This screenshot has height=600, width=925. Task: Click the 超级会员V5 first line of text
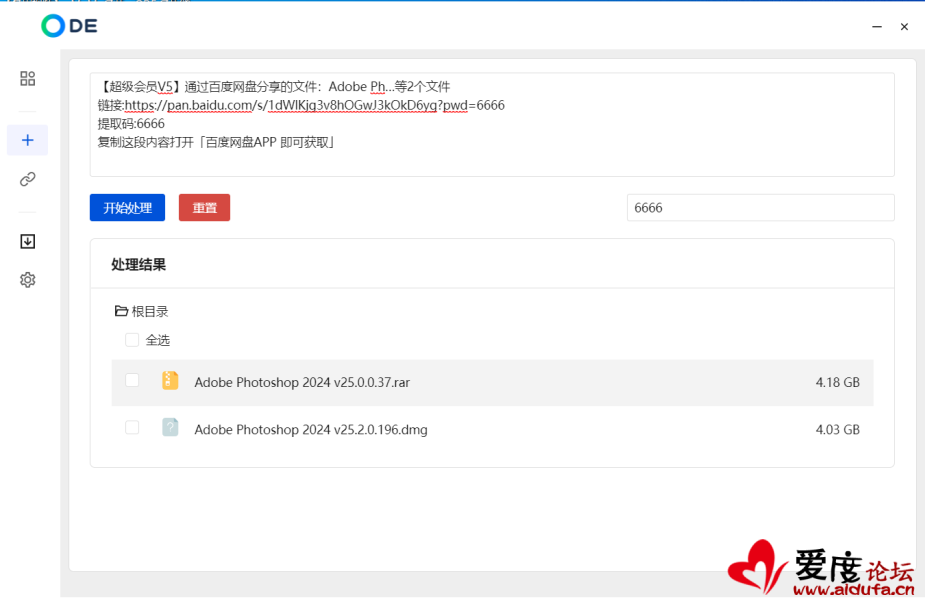click(274, 87)
